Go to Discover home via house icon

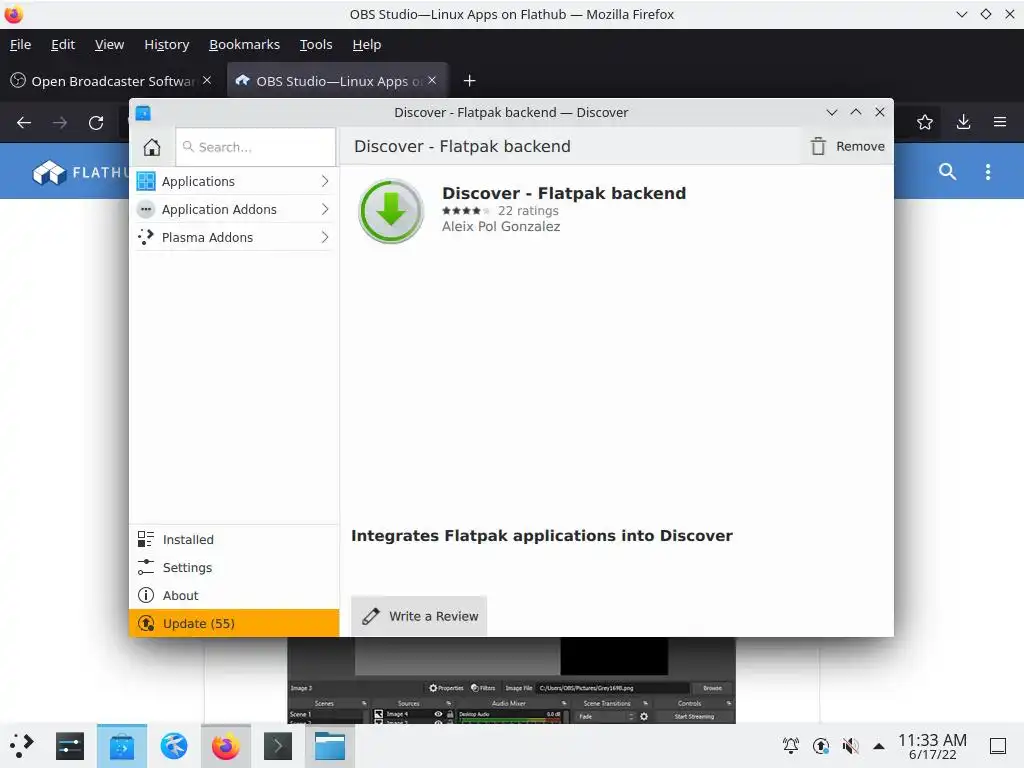click(x=152, y=147)
